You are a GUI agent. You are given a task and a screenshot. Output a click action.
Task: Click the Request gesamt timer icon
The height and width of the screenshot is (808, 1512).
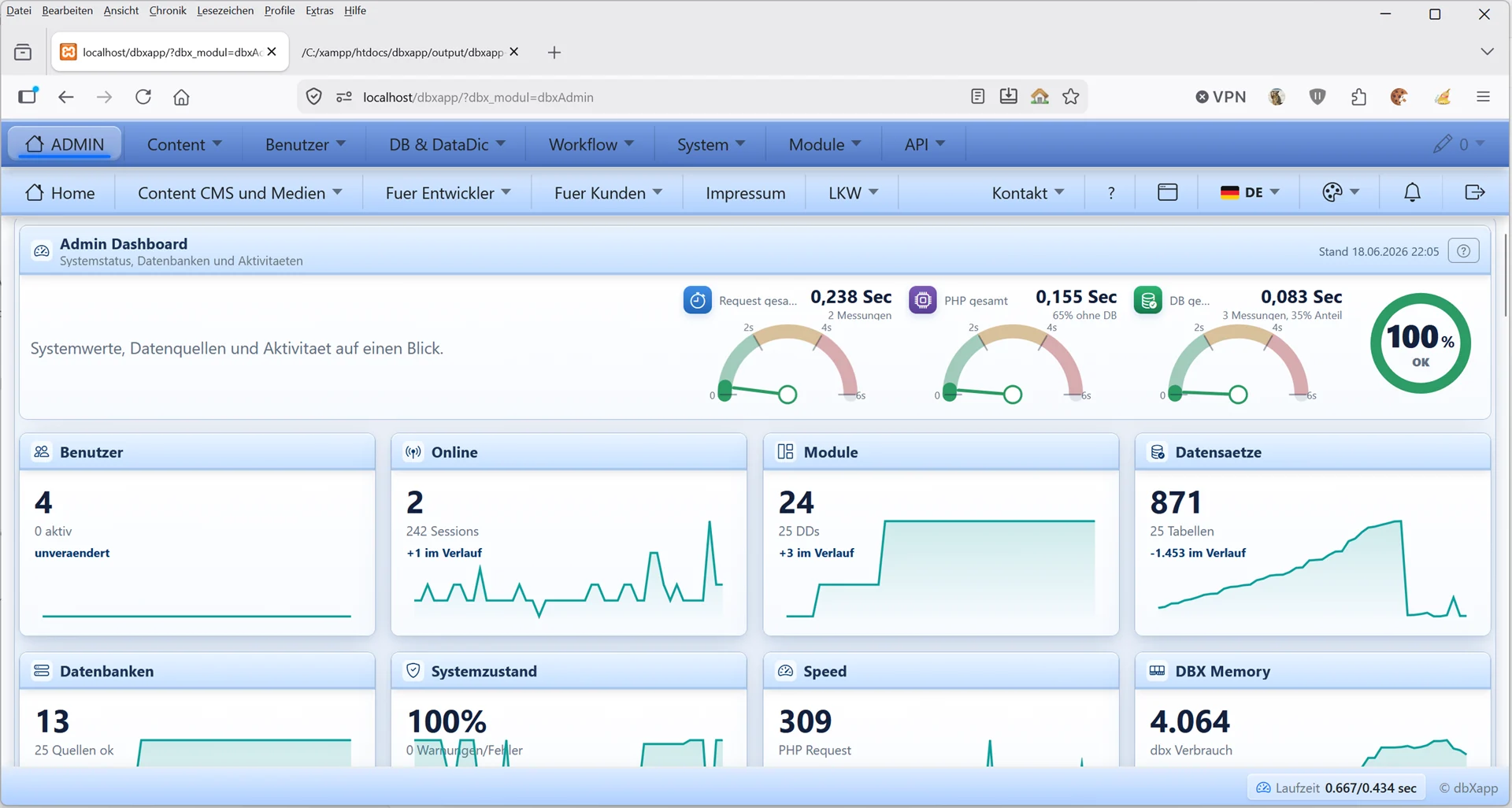point(697,300)
